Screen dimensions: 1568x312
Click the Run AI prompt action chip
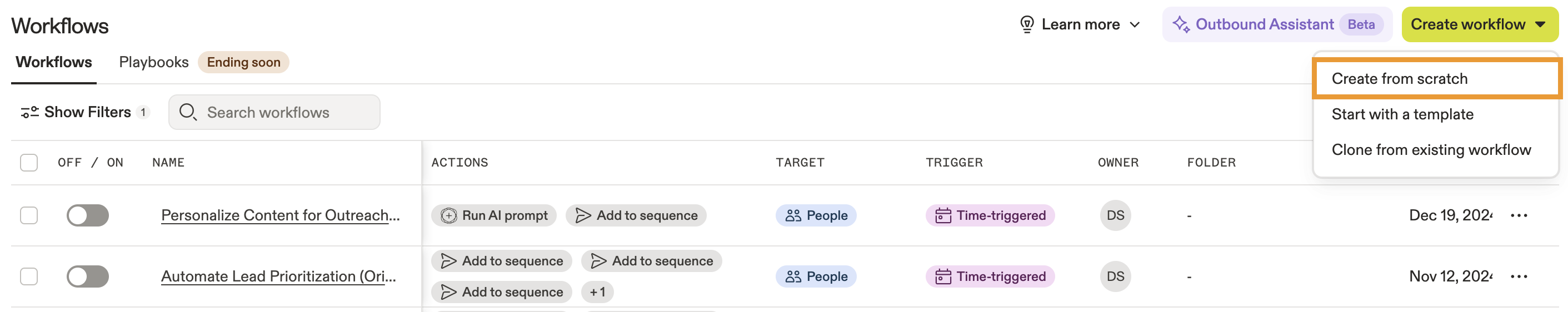coord(493,215)
